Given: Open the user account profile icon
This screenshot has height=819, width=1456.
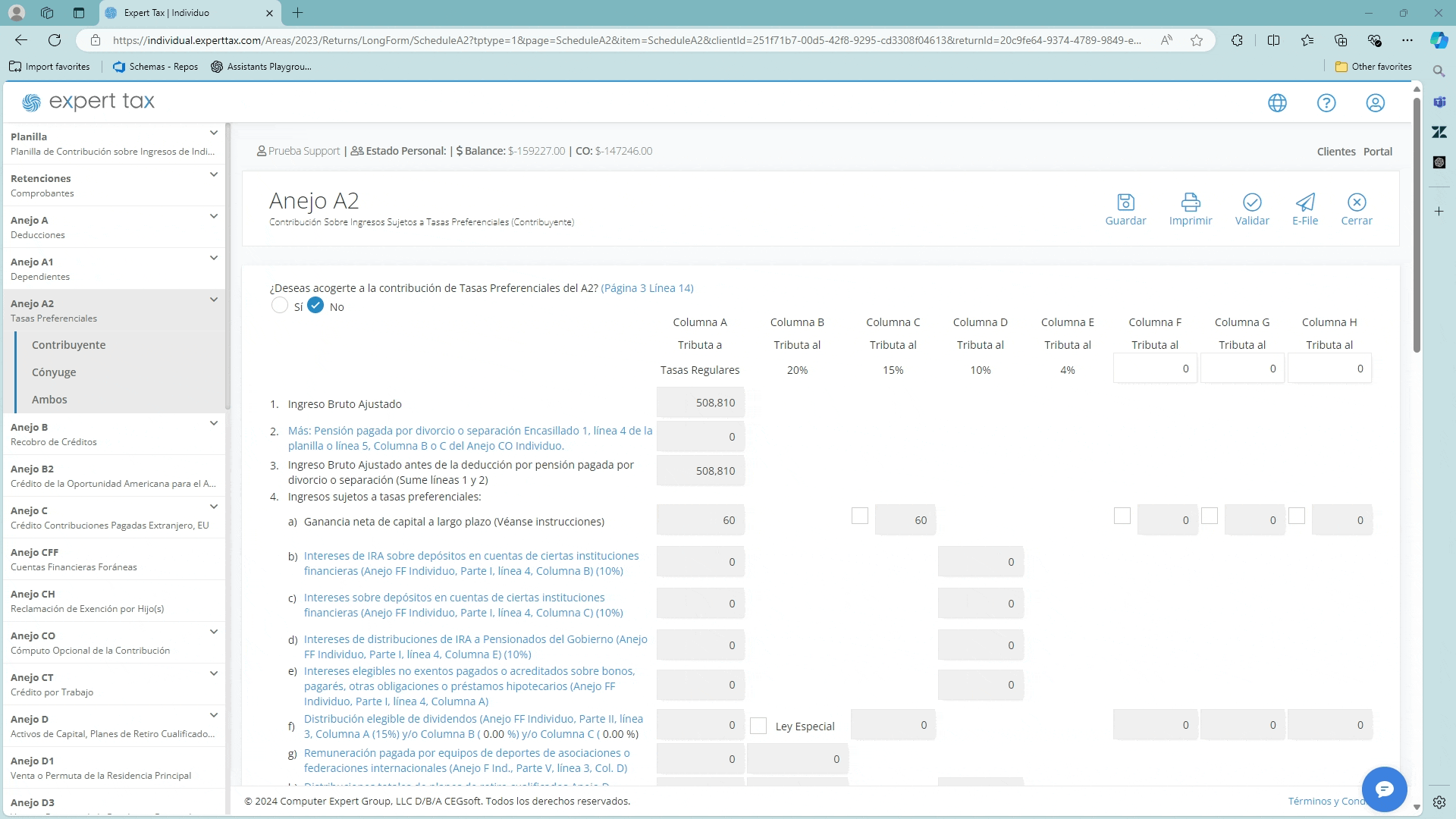Looking at the screenshot, I should [x=1375, y=103].
